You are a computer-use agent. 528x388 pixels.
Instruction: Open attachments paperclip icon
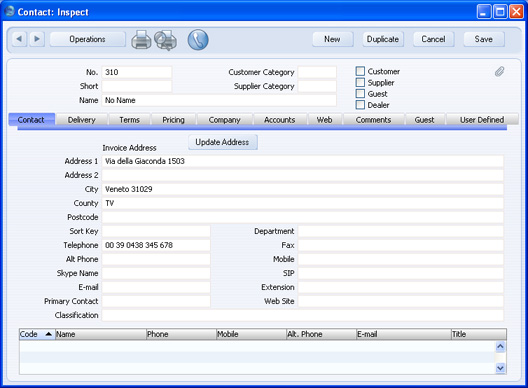(x=499, y=71)
